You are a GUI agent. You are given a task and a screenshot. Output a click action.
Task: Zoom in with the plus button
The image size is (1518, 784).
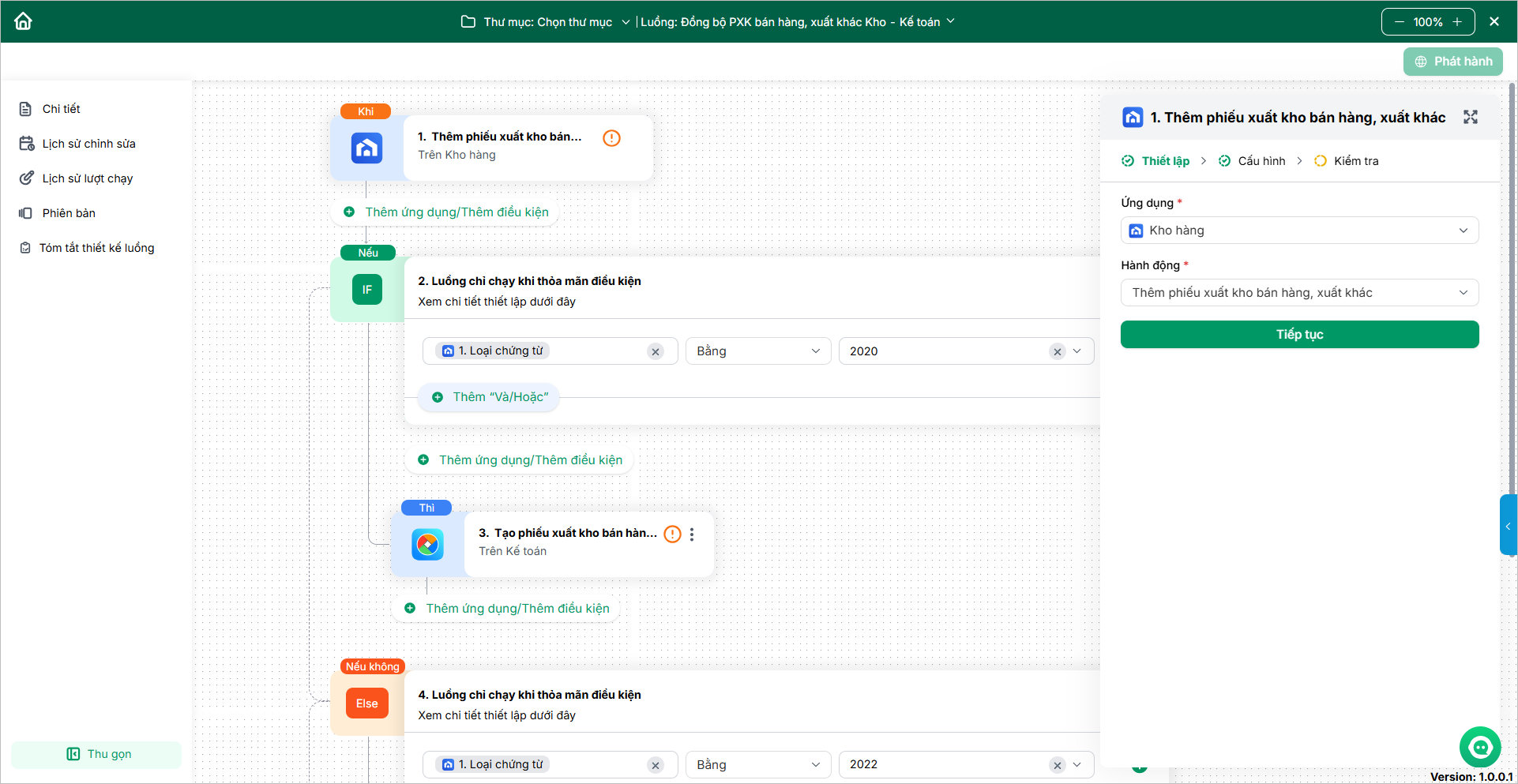click(1457, 22)
